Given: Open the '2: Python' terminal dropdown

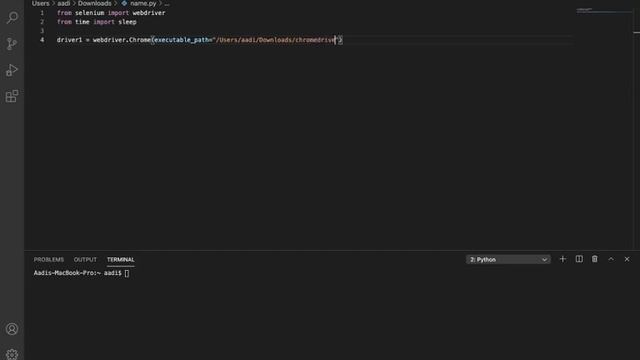Looking at the screenshot, I should 508,260.
